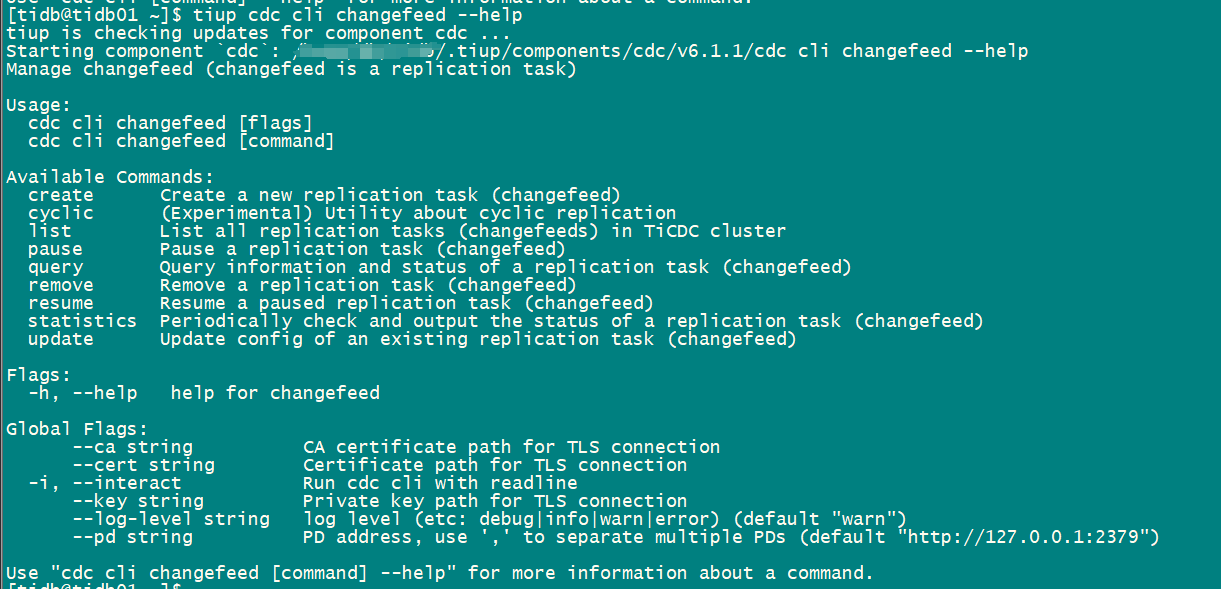Click the '--ca string' flag
The width and height of the screenshot is (1221, 589).
132,447
